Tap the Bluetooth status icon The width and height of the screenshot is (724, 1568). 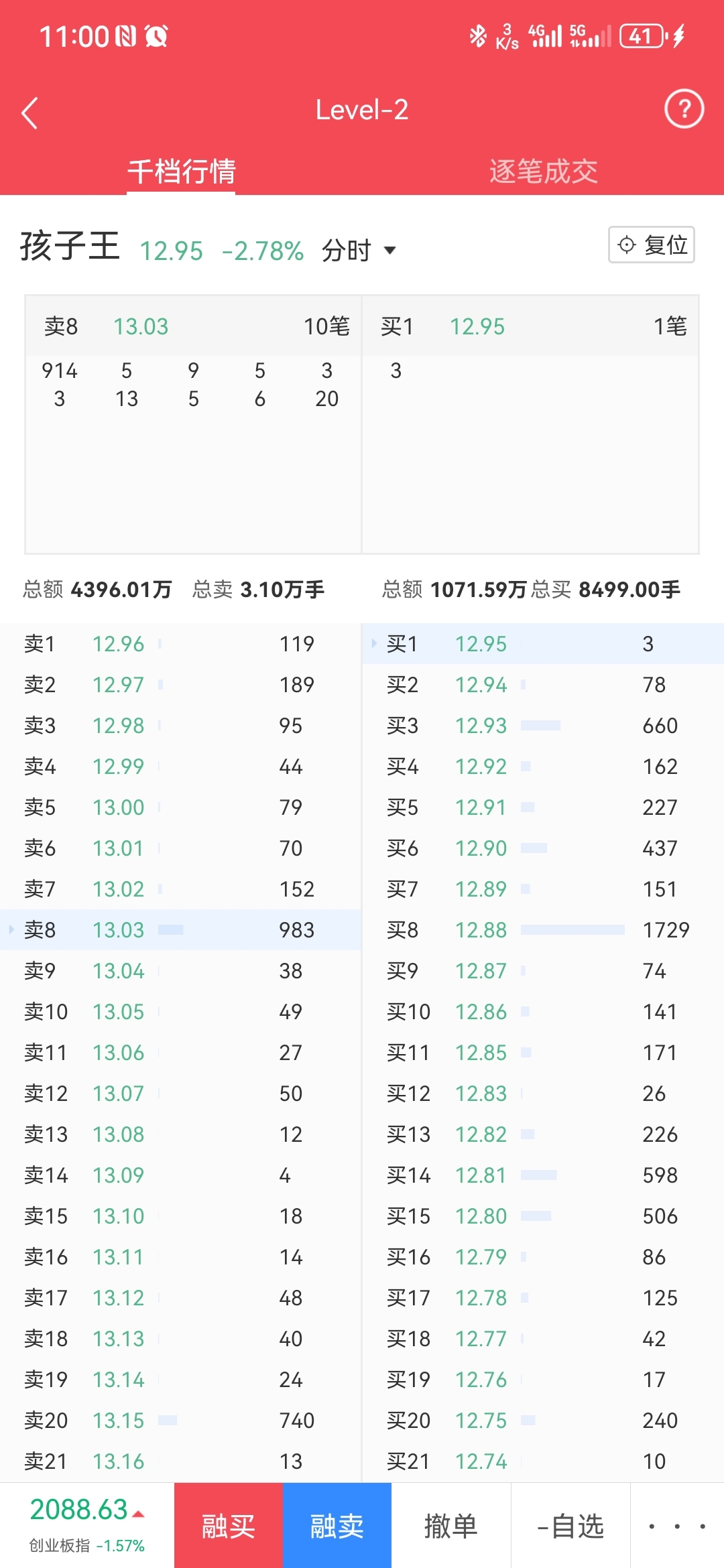(477, 36)
